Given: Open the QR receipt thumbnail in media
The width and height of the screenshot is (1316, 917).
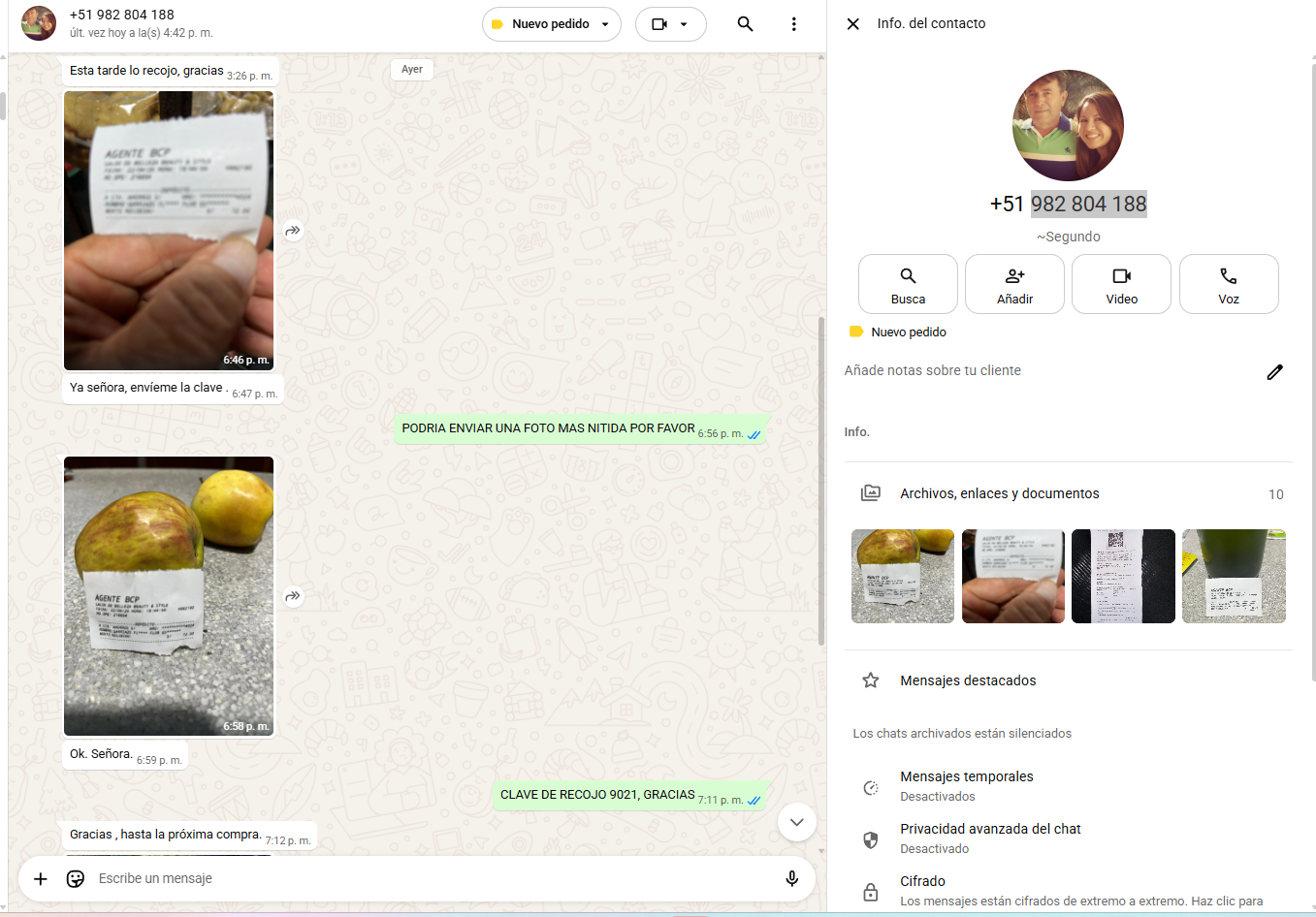Looking at the screenshot, I should click(x=1123, y=576).
